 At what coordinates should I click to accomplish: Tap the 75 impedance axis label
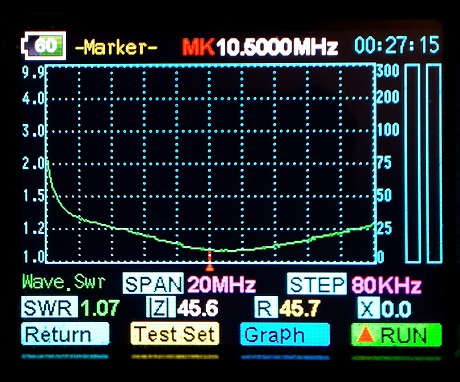tap(384, 163)
